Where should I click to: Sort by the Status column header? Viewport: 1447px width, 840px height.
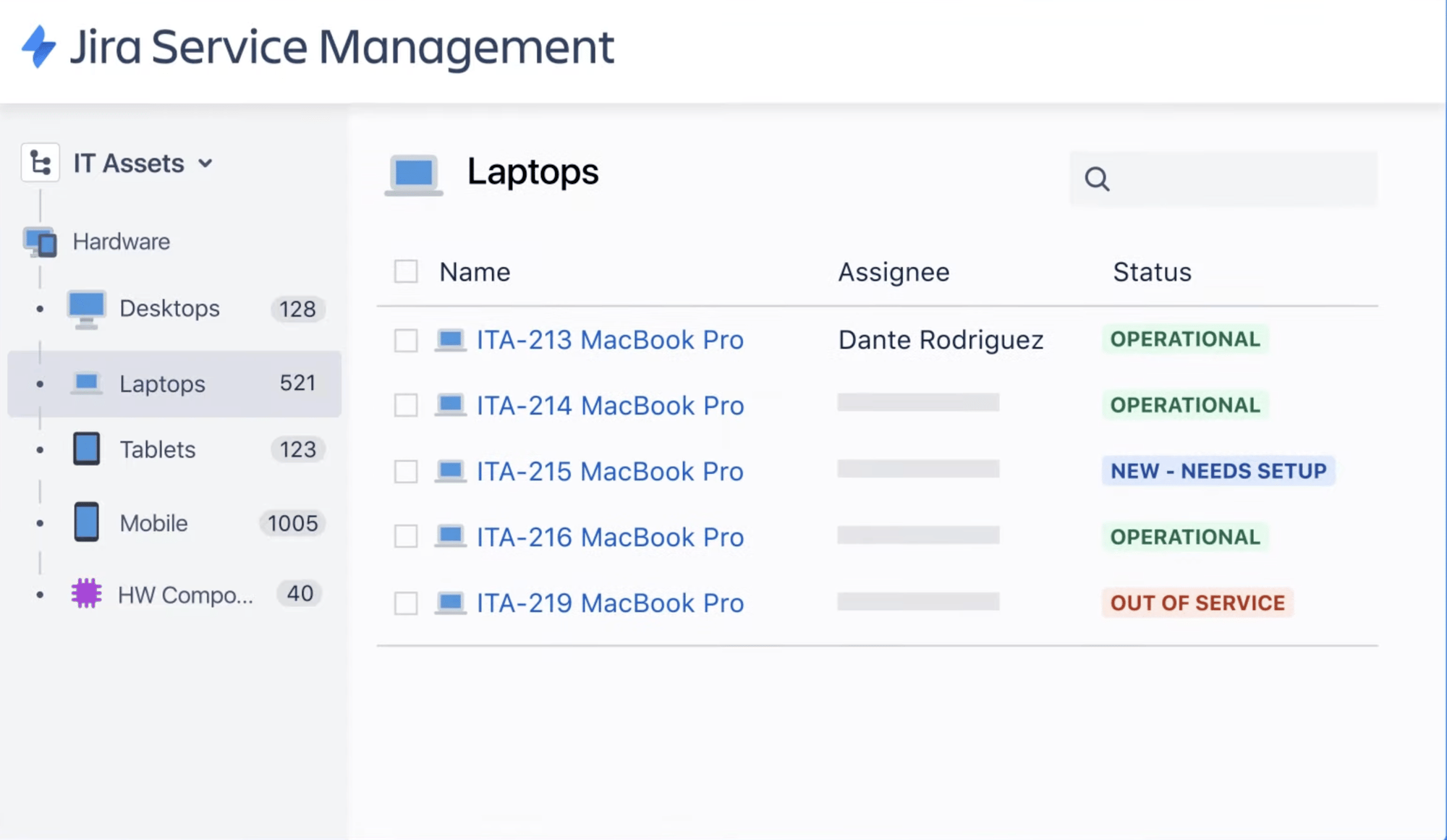(x=1152, y=272)
